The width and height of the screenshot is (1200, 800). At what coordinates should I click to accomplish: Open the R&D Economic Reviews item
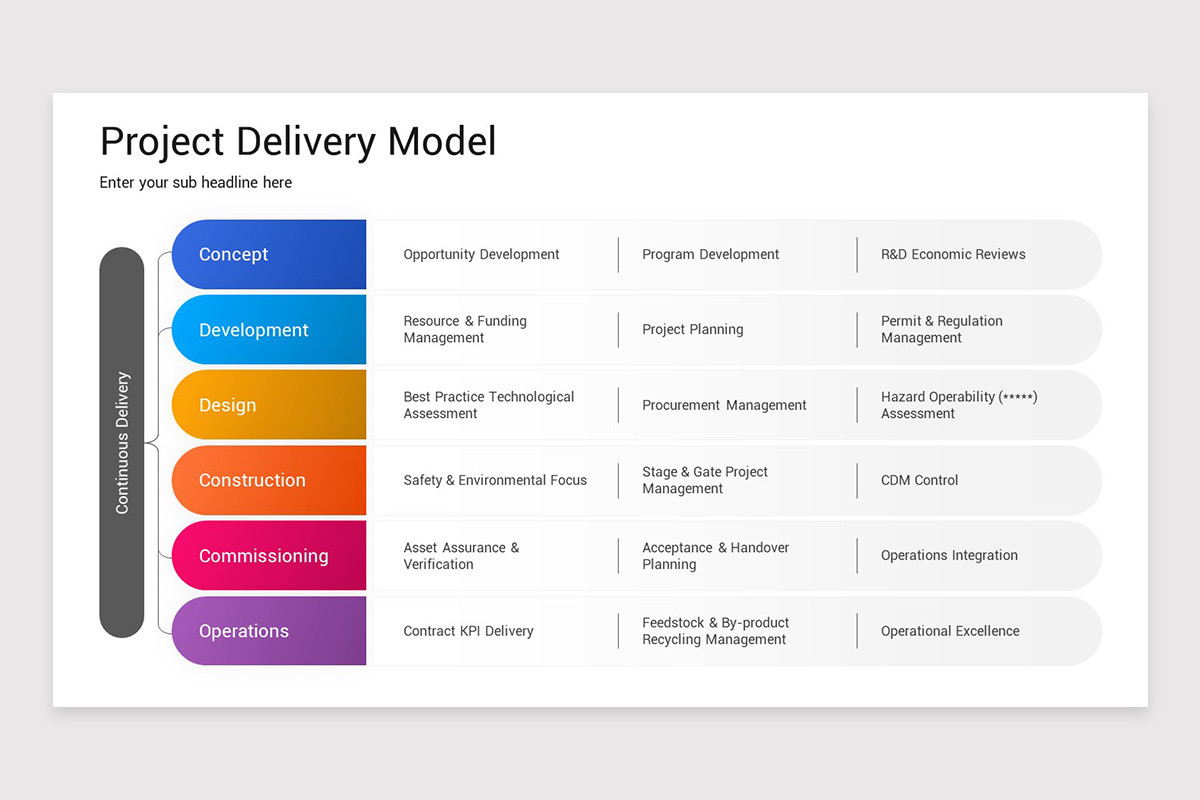953,254
